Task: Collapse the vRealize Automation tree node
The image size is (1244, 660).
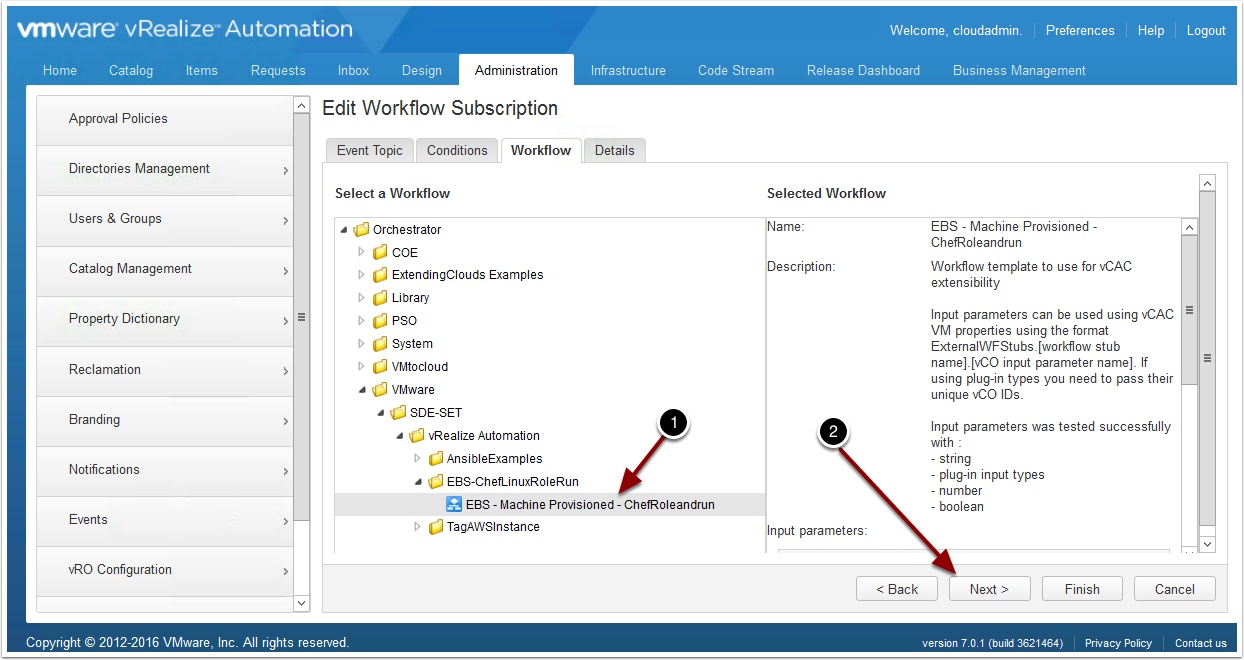Action: tap(399, 436)
